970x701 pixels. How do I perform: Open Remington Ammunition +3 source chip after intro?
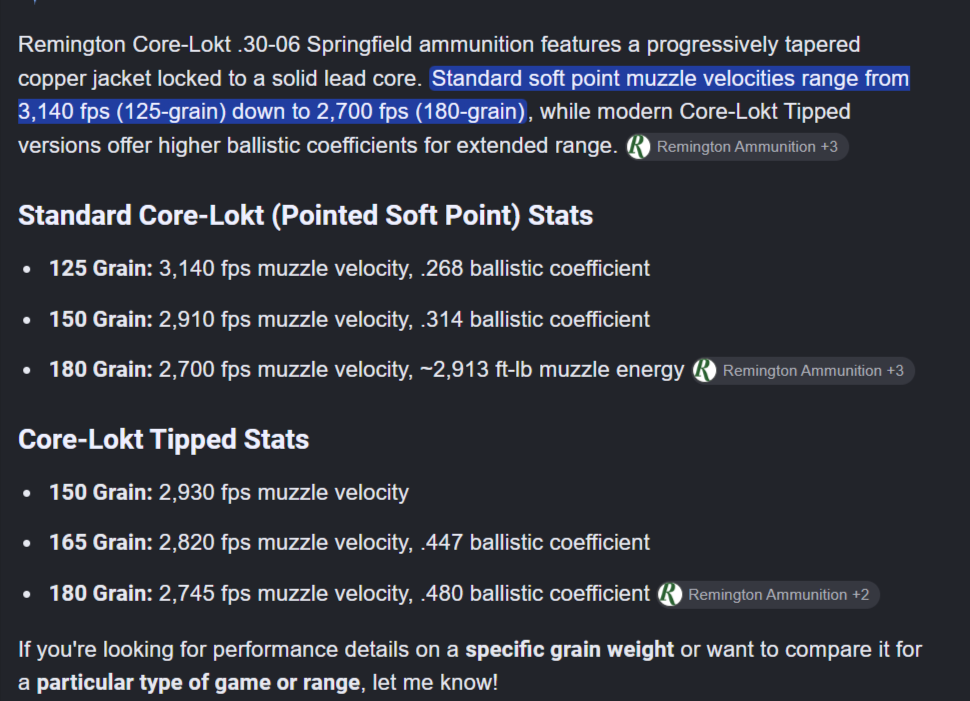(x=737, y=147)
